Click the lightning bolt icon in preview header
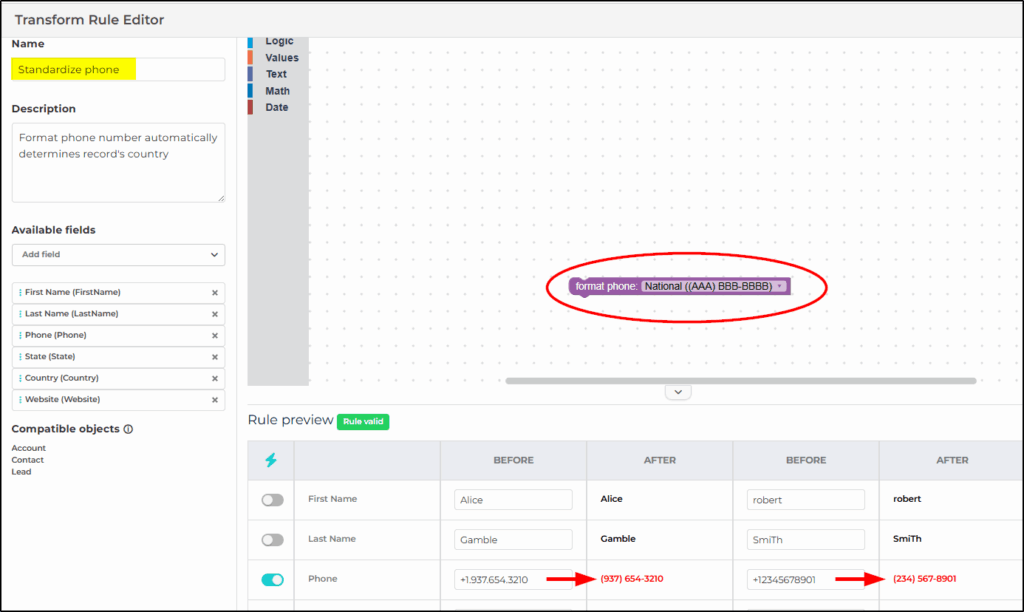1024x612 pixels. tap(271, 460)
